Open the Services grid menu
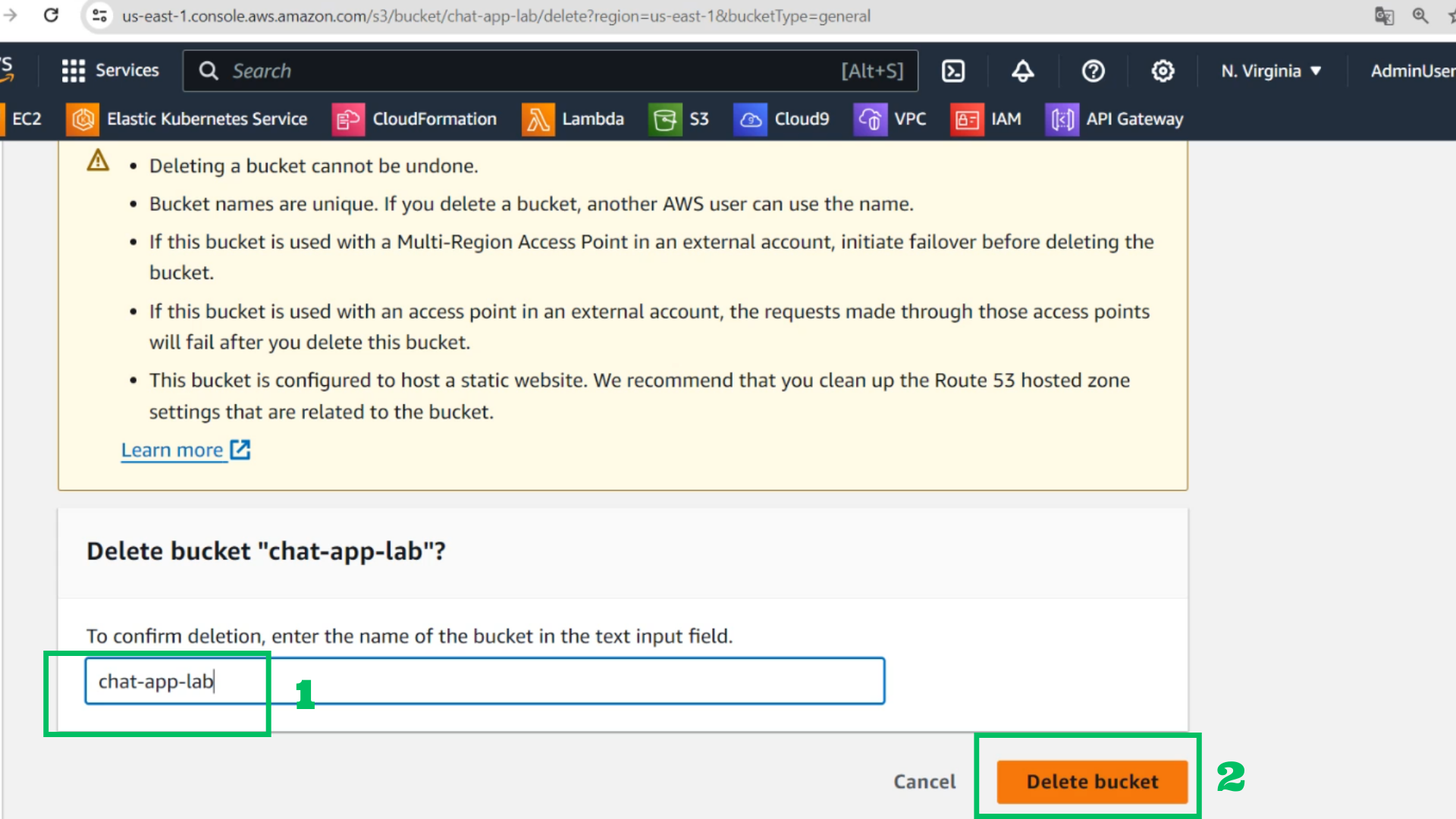Image resolution: width=1456 pixels, height=819 pixels. click(x=111, y=71)
